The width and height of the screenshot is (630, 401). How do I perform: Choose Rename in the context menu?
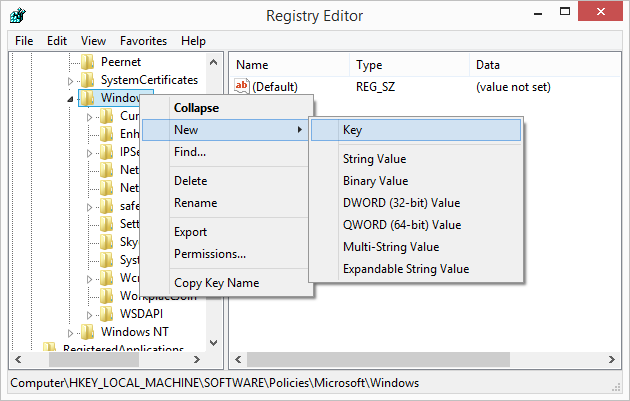tap(228, 203)
